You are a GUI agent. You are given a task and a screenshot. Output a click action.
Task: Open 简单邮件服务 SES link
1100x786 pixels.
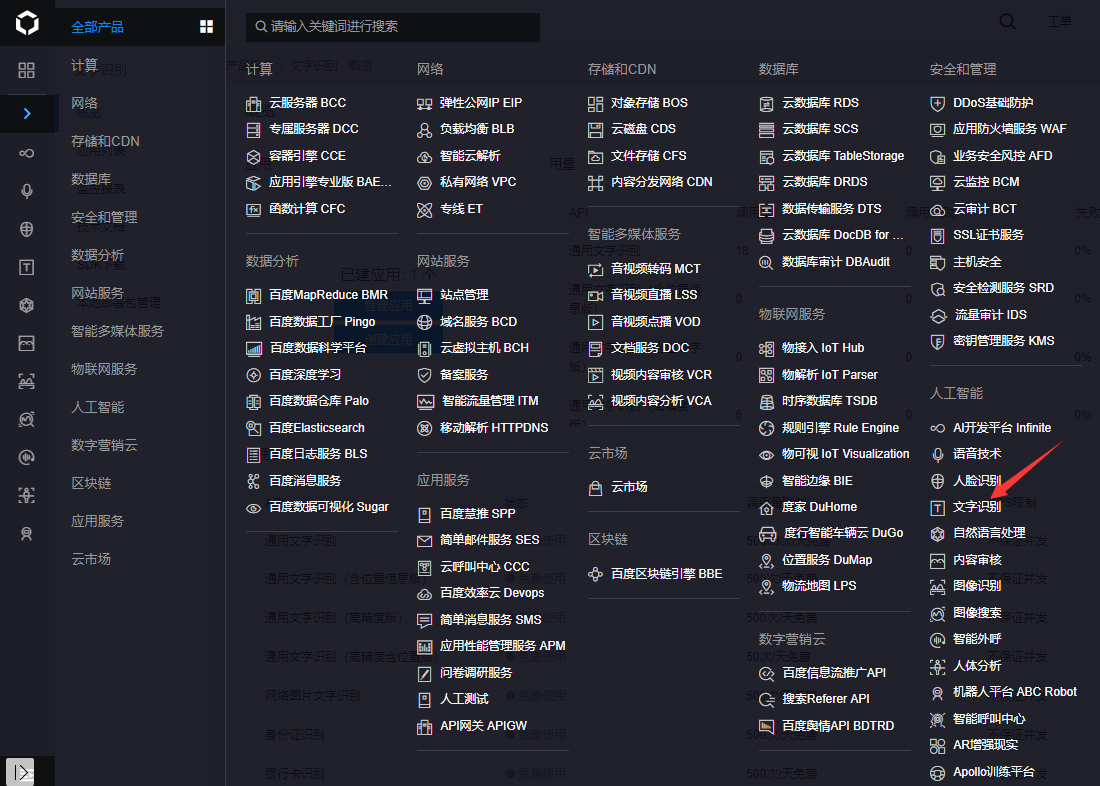click(x=490, y=540)
